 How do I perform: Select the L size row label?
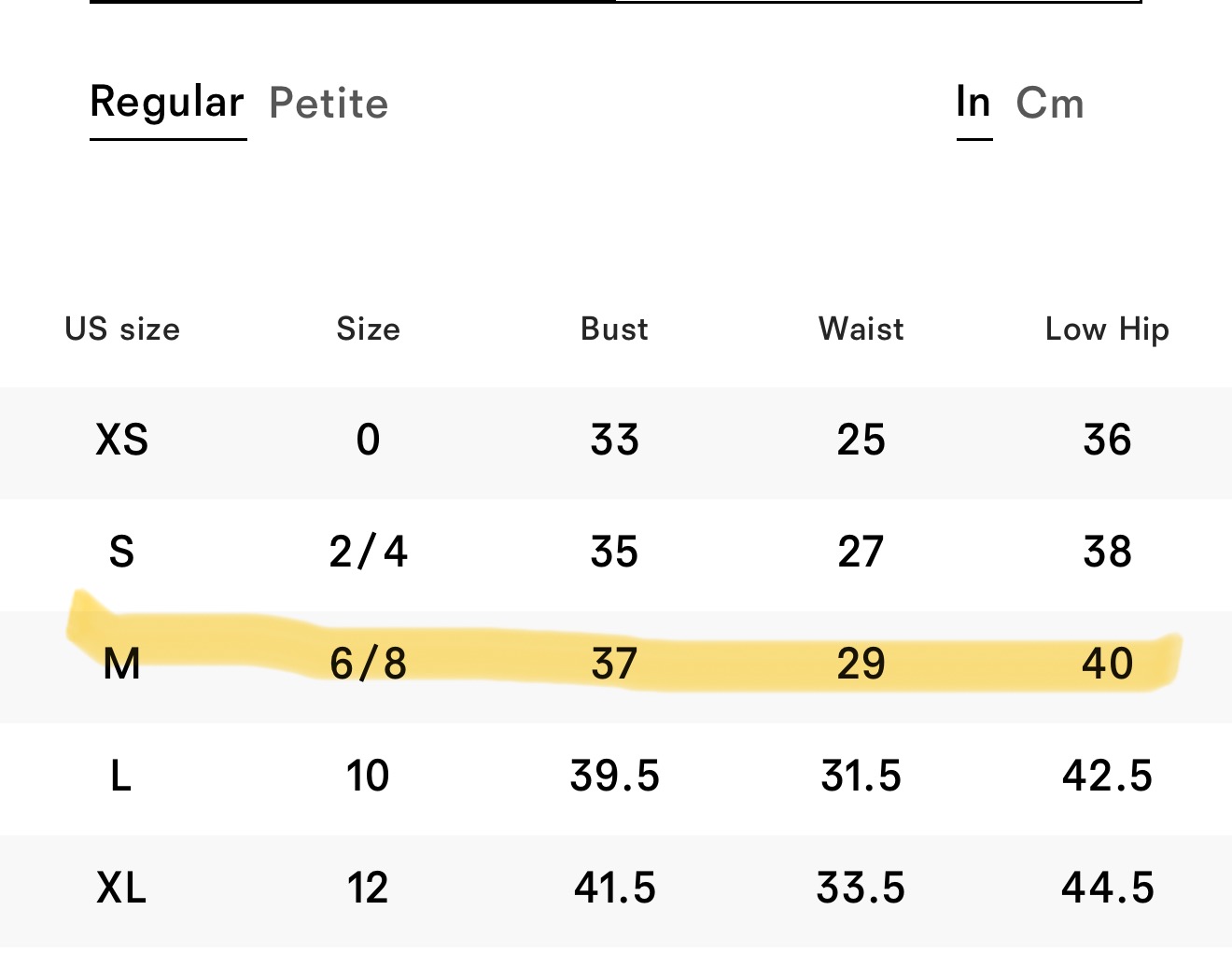pyautogui.click(x=121, y=776)
